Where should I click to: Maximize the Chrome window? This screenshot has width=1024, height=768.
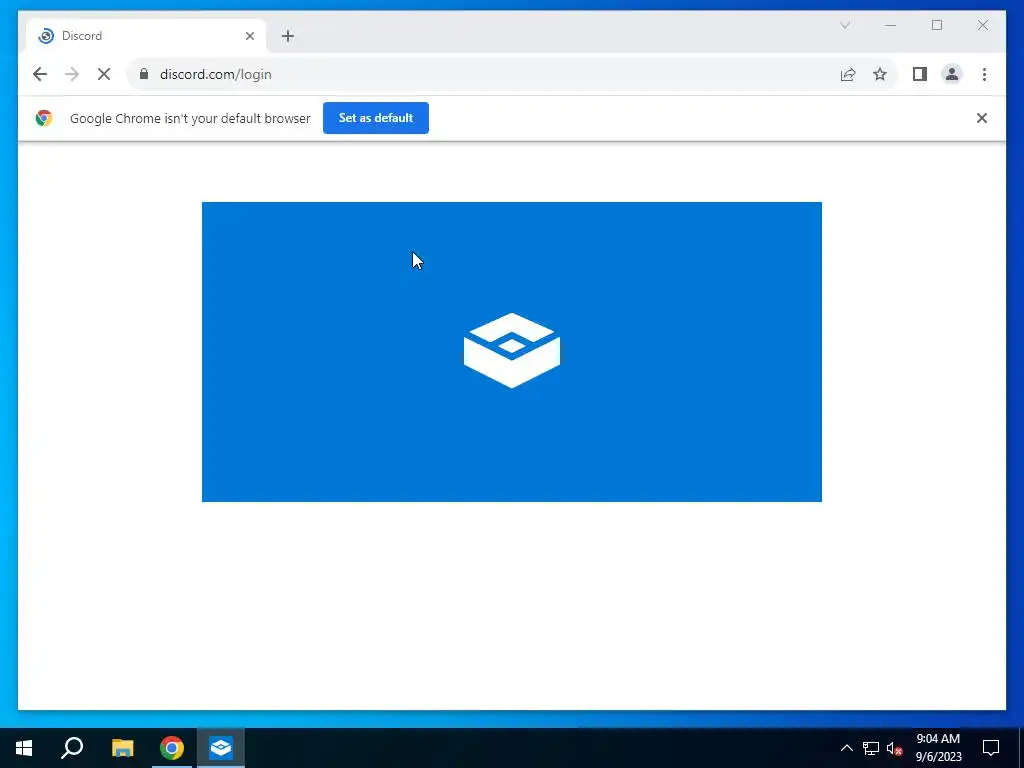pyautogui.click(x=936, y=25)
